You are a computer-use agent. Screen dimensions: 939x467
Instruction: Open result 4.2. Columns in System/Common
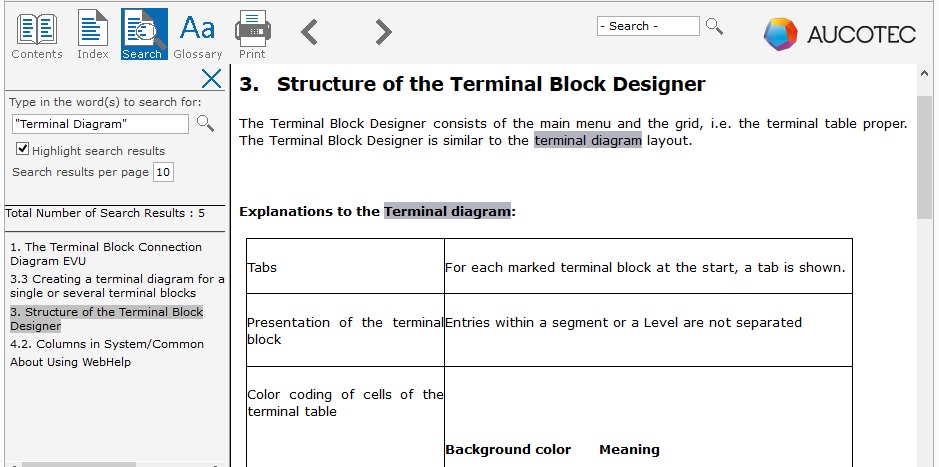click(107, 344)
